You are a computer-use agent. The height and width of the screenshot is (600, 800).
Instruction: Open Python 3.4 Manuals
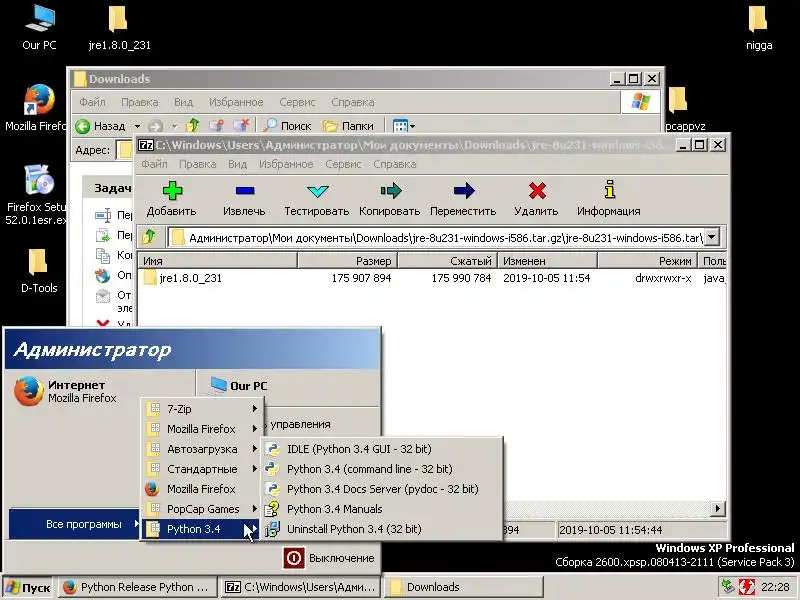point(382,509)
